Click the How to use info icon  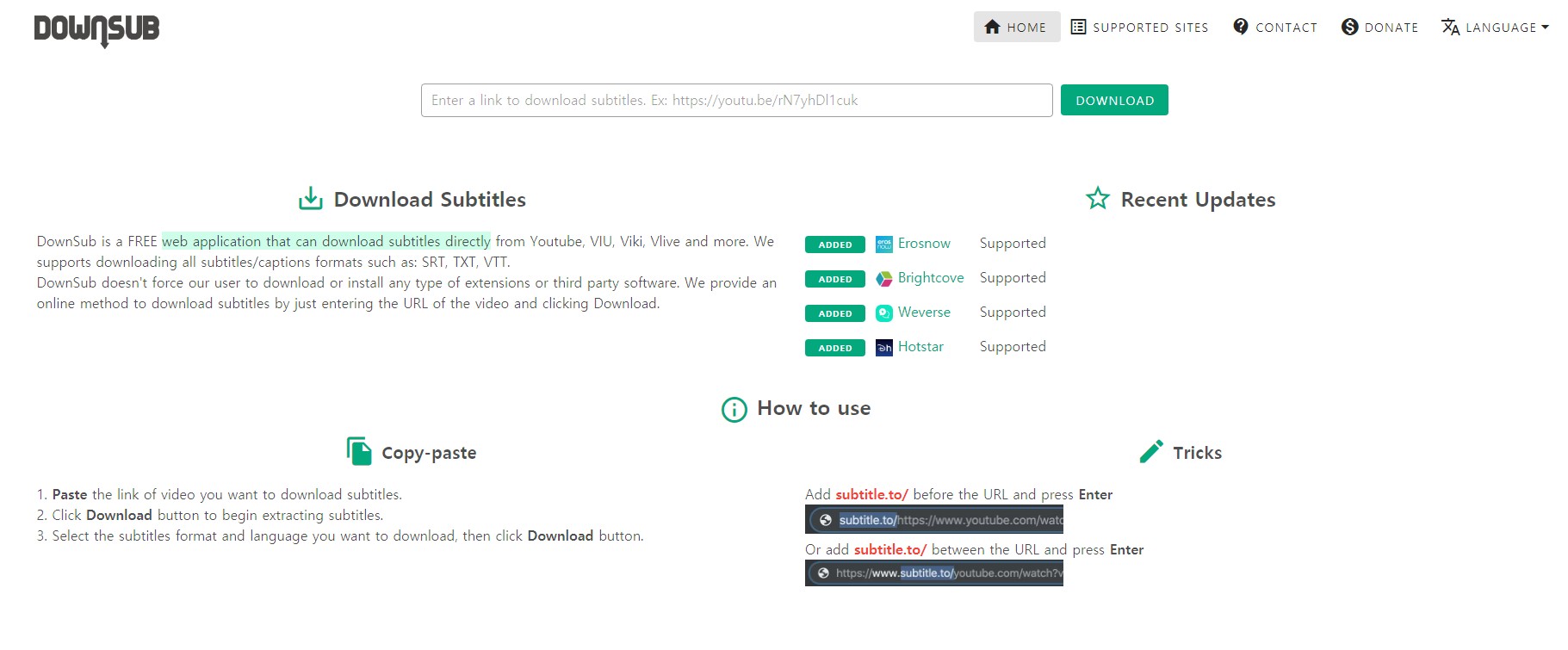point(734,409)
